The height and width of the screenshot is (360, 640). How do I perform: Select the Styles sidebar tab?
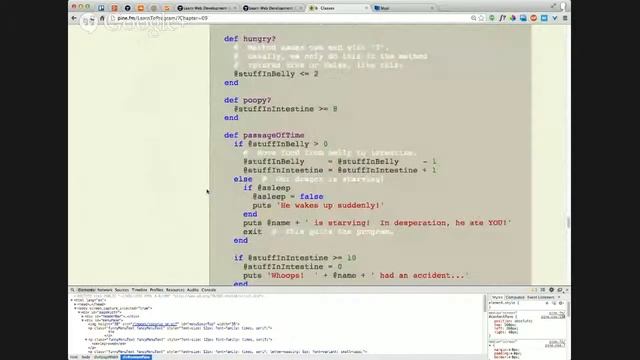click(497, 297)
